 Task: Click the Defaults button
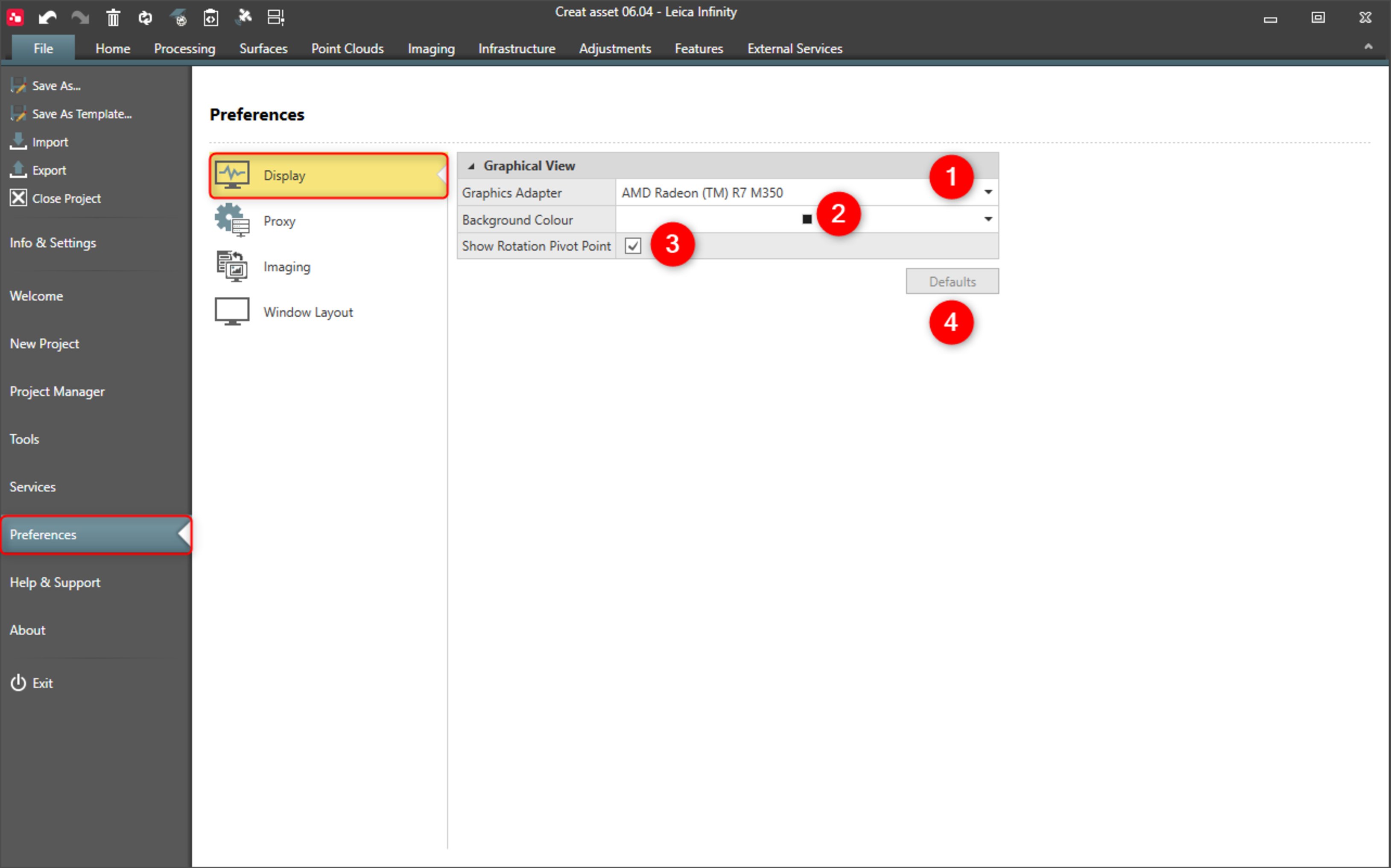[953, 281]
